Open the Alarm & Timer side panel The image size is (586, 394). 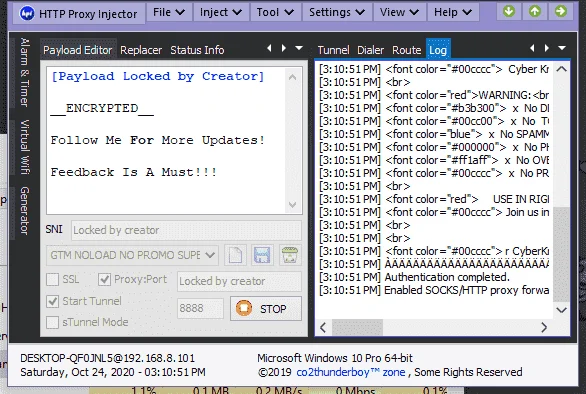point(24,72)
